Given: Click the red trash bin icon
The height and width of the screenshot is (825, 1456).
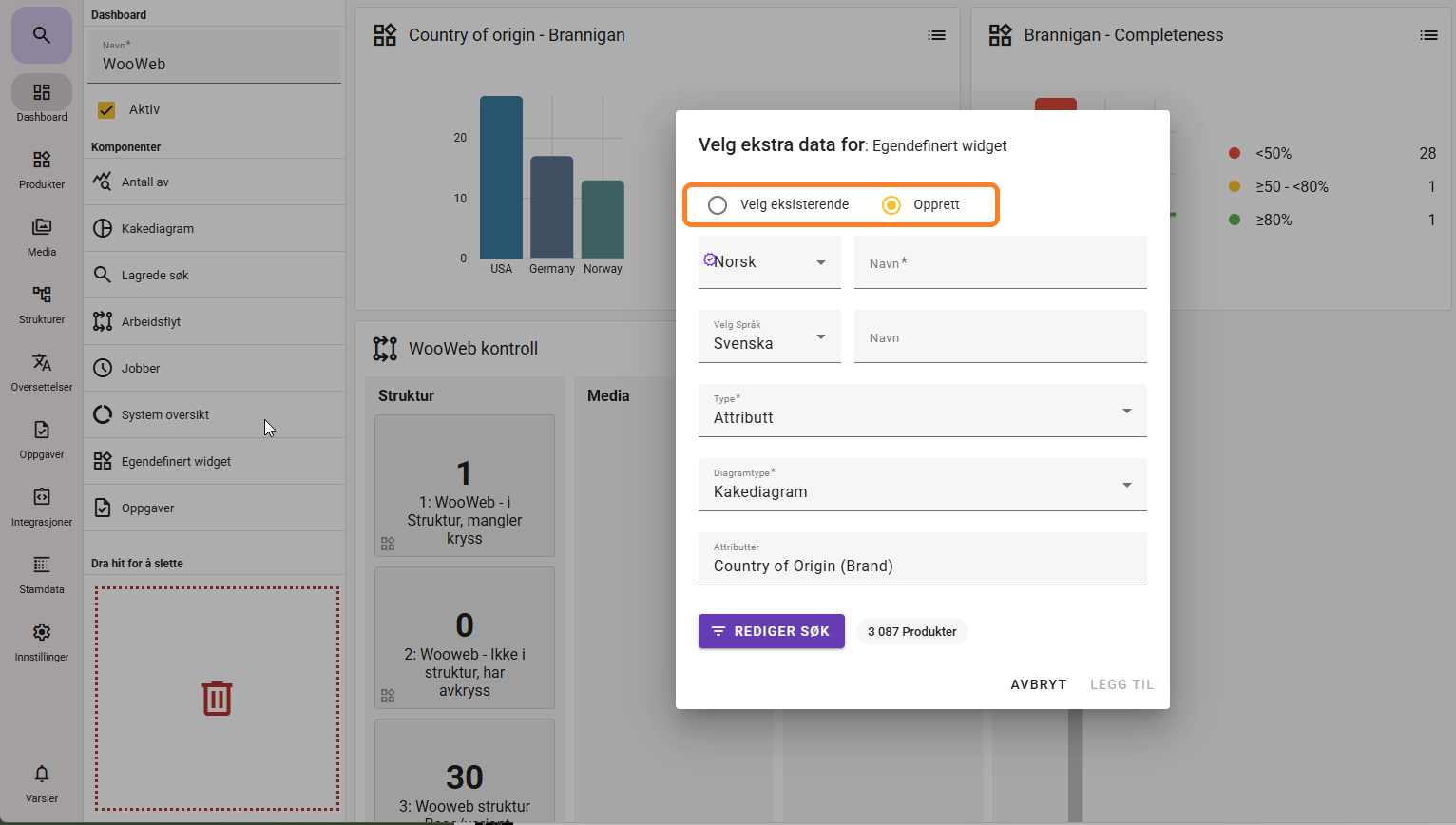Looking at the screenshot, I should click(217, 699).
